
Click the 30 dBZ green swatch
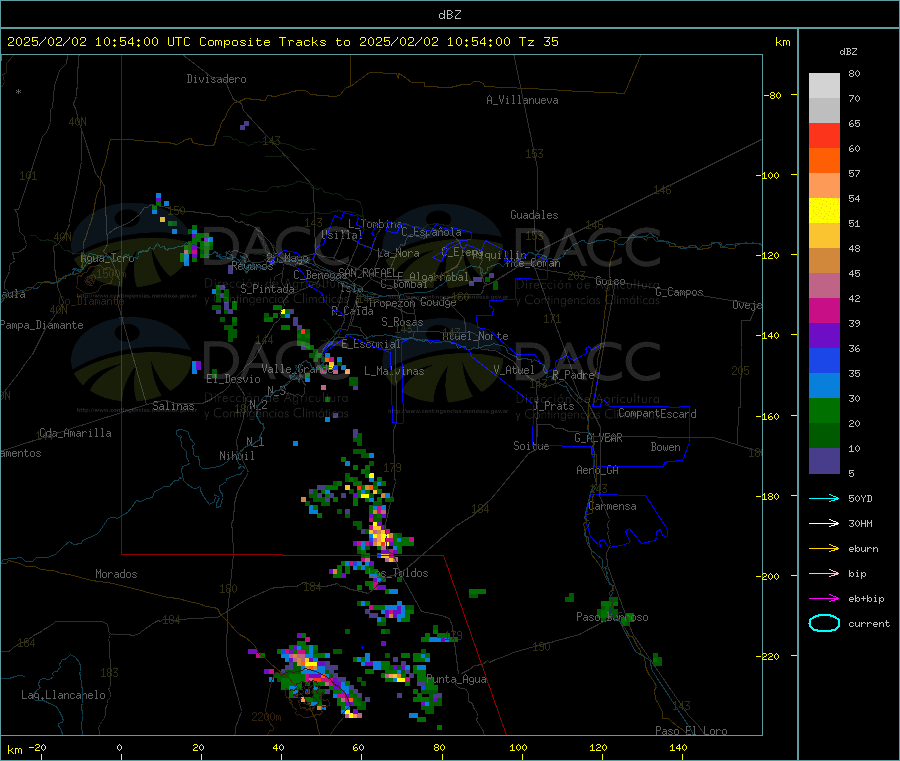(x=824, y=411)
